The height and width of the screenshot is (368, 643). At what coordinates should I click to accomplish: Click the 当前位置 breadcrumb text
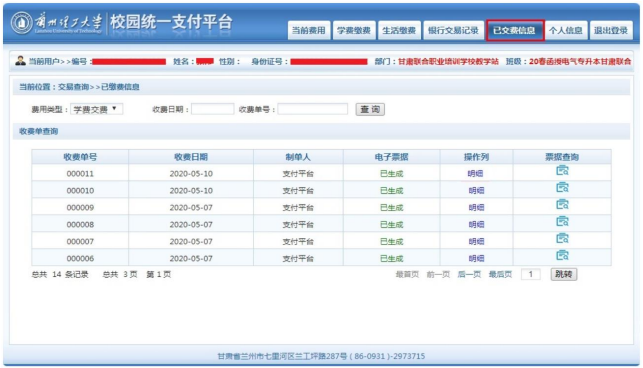click(79, 87)
